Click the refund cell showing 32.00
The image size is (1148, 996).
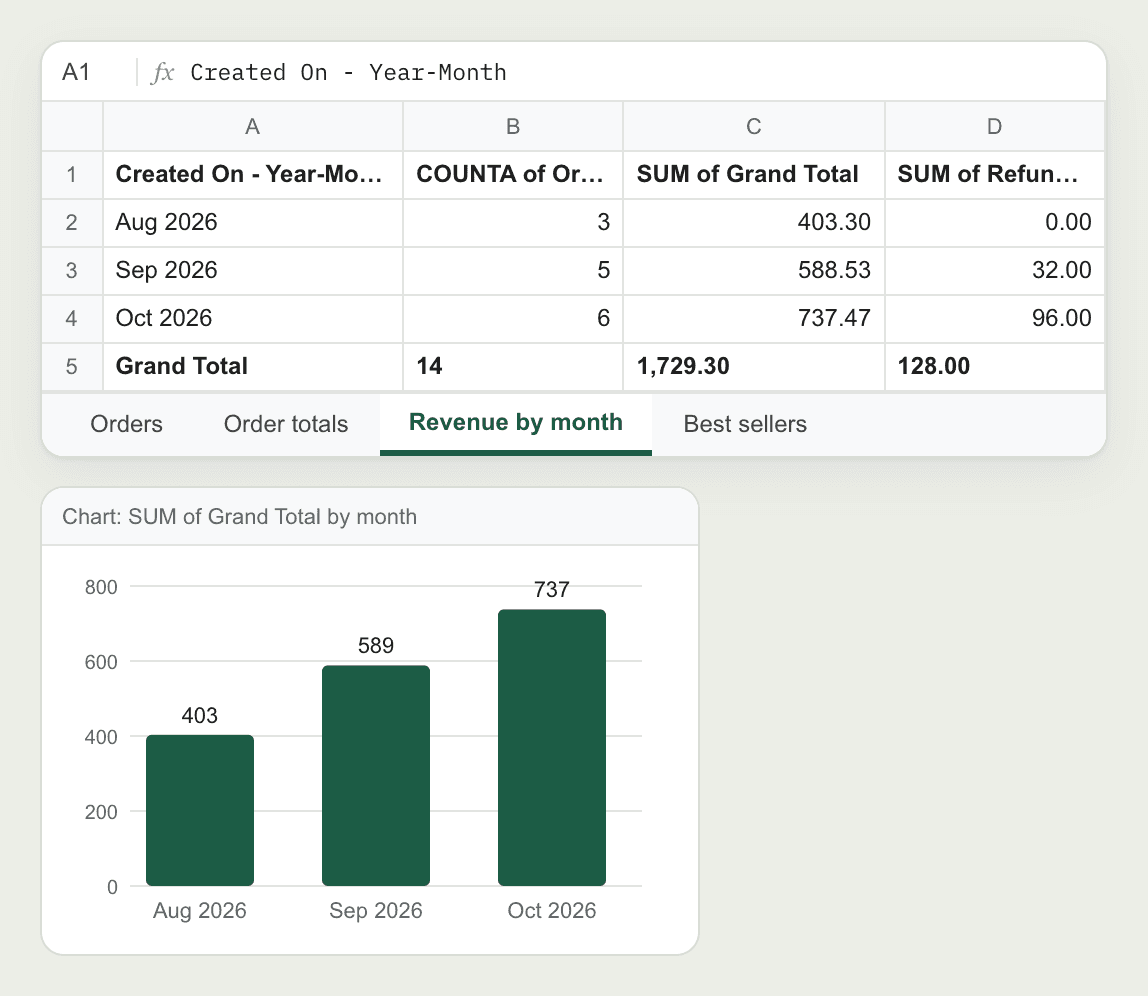tap(994, 270)
